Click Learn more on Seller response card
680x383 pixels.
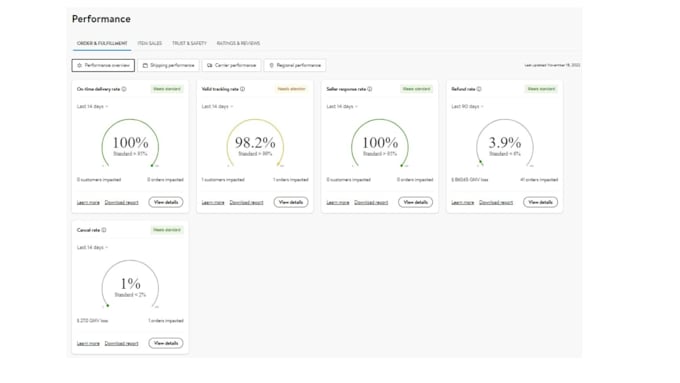(338, 203)
